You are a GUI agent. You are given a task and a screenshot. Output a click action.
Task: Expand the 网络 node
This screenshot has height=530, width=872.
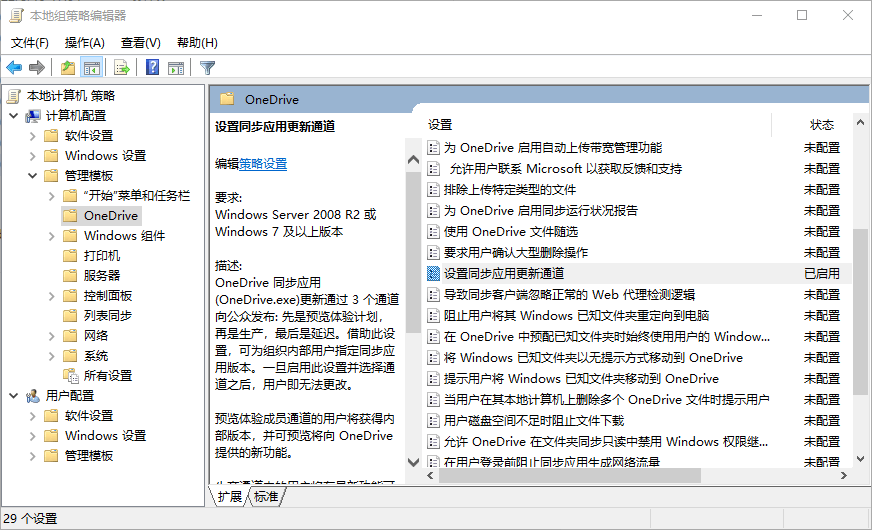click(x=51, y=336)
